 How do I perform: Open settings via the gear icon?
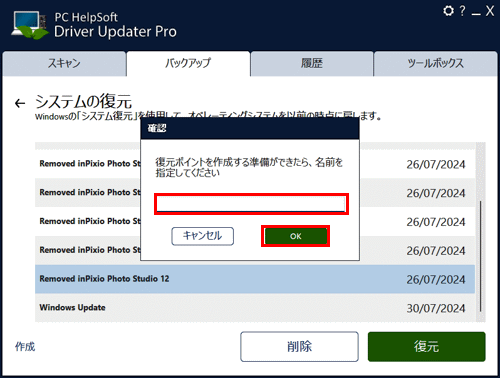tap(448, 11)
